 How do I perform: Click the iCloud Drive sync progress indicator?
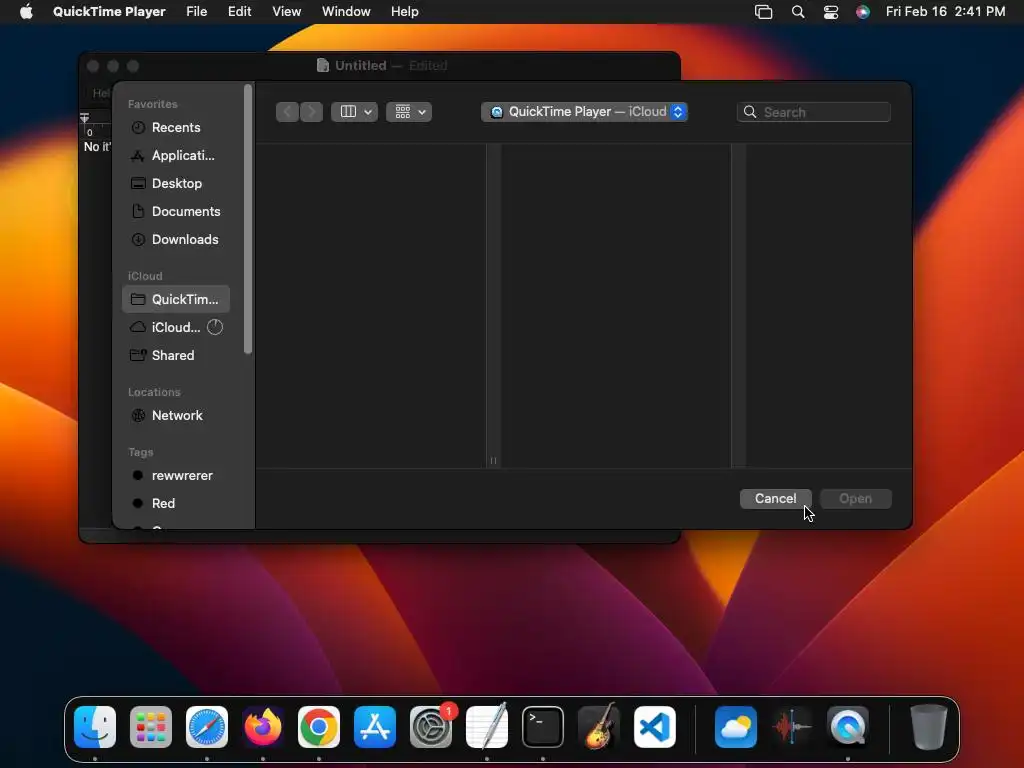[x=215, y=327]
